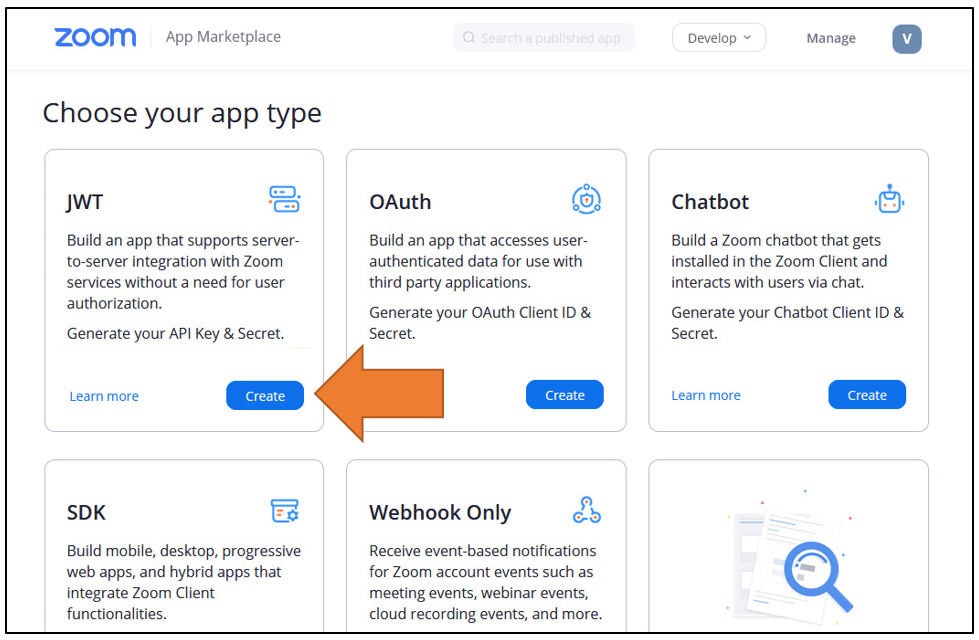Select the Chatbot card title
979x640 pixels.
(710, 202)
